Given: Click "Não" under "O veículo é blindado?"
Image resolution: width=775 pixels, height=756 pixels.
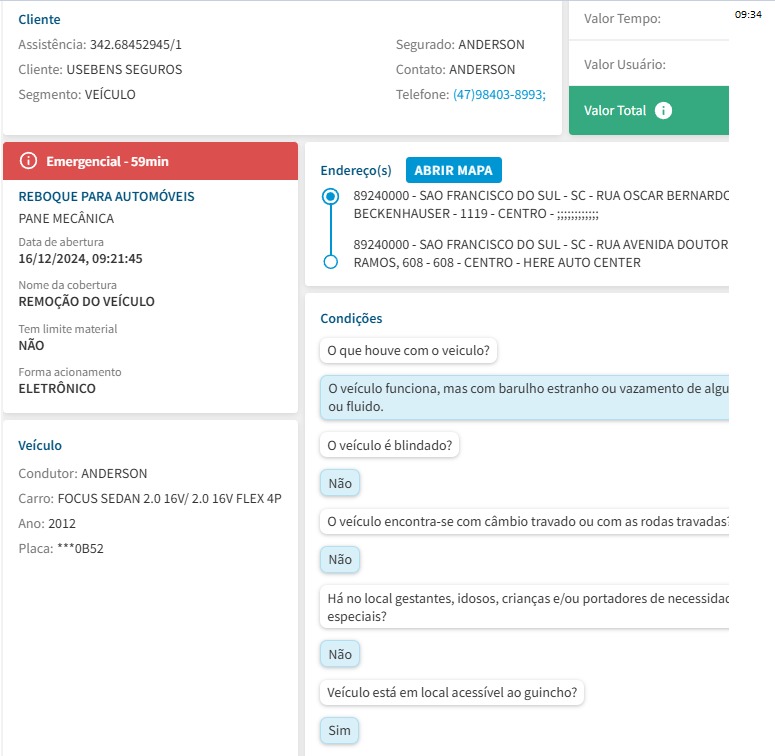Looking at the screenshot, I should coord(339,483).
